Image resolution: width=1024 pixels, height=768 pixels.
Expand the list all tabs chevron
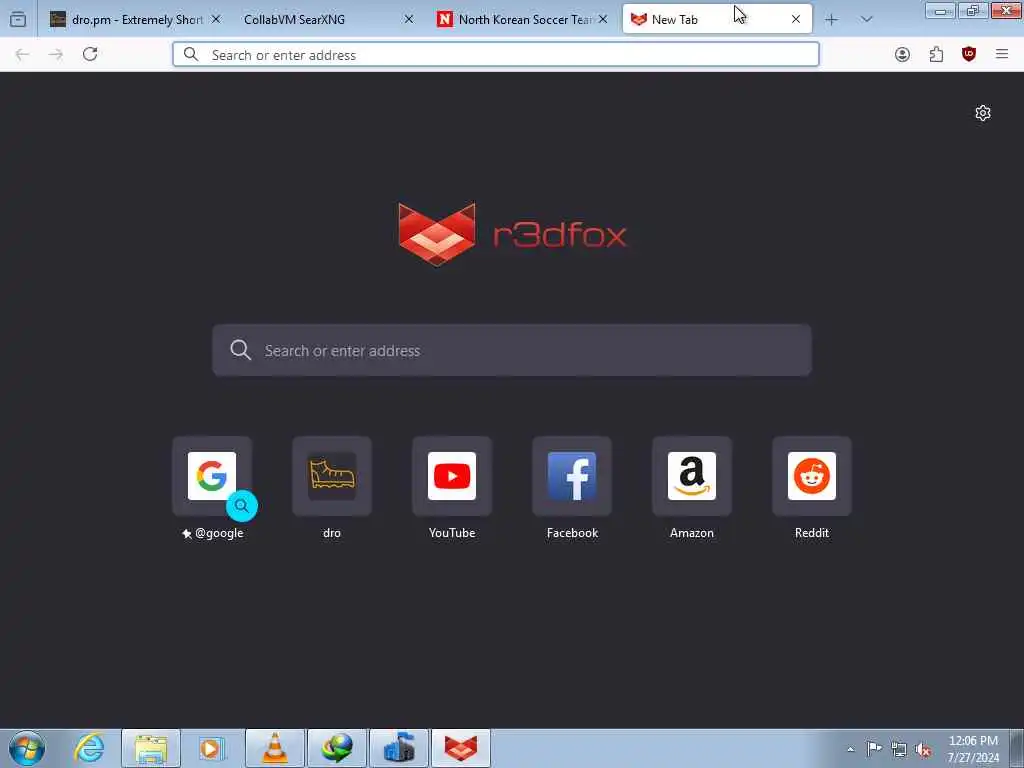pos(866,20)
